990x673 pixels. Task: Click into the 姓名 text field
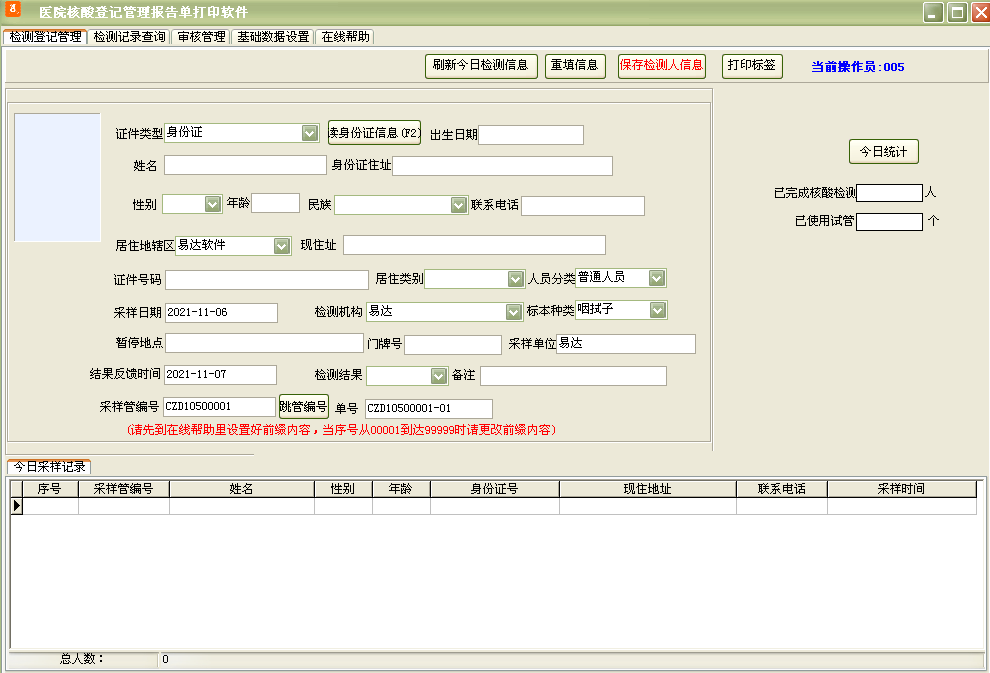click(246, 165)
